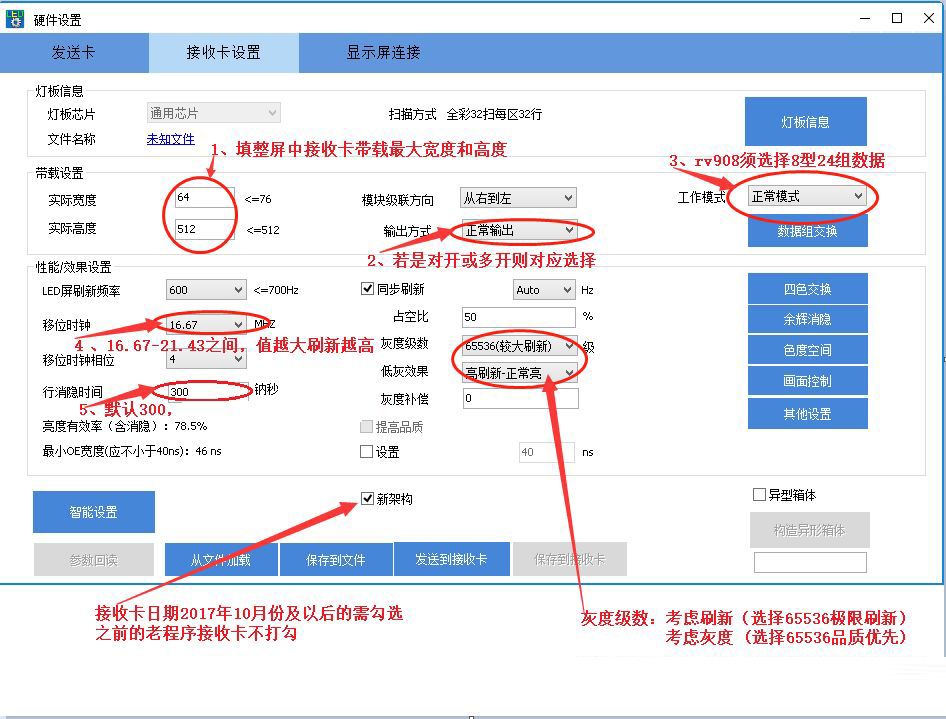
Task: Click the 参数回读 button
Action: (94, 560)
